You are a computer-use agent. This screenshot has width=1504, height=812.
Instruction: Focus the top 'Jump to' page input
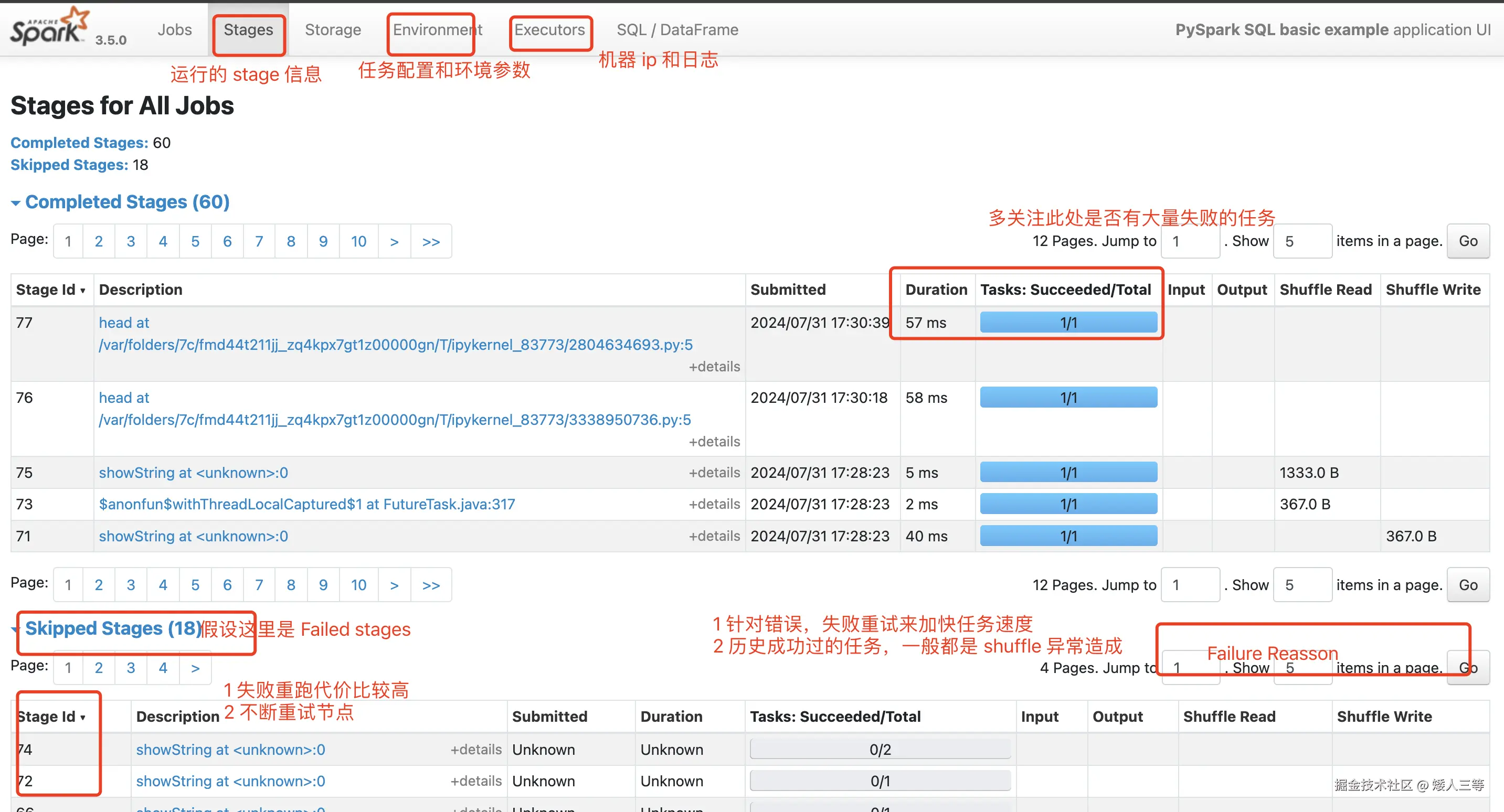pos(1189,241)
